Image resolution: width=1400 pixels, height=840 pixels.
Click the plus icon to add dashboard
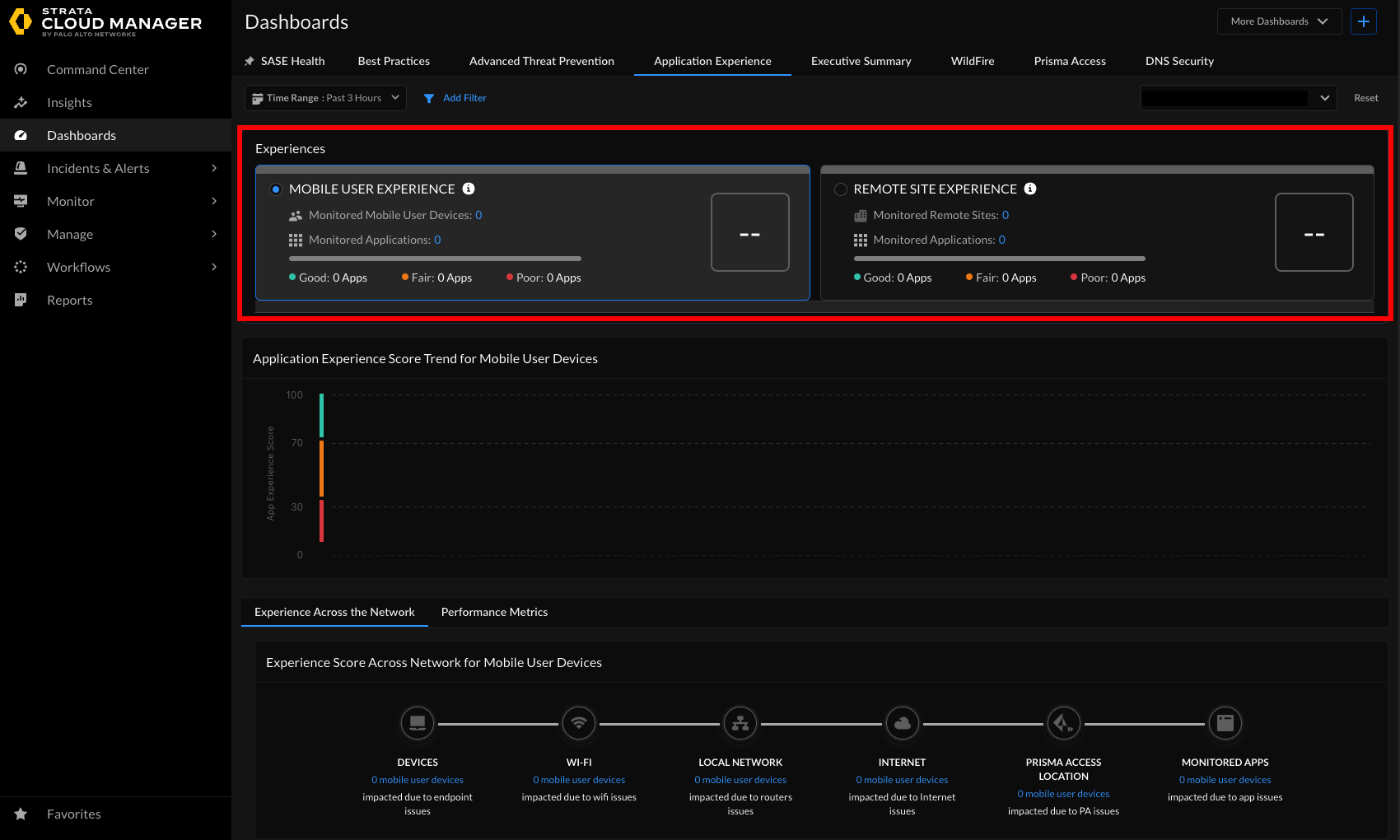pos(1364,21)
